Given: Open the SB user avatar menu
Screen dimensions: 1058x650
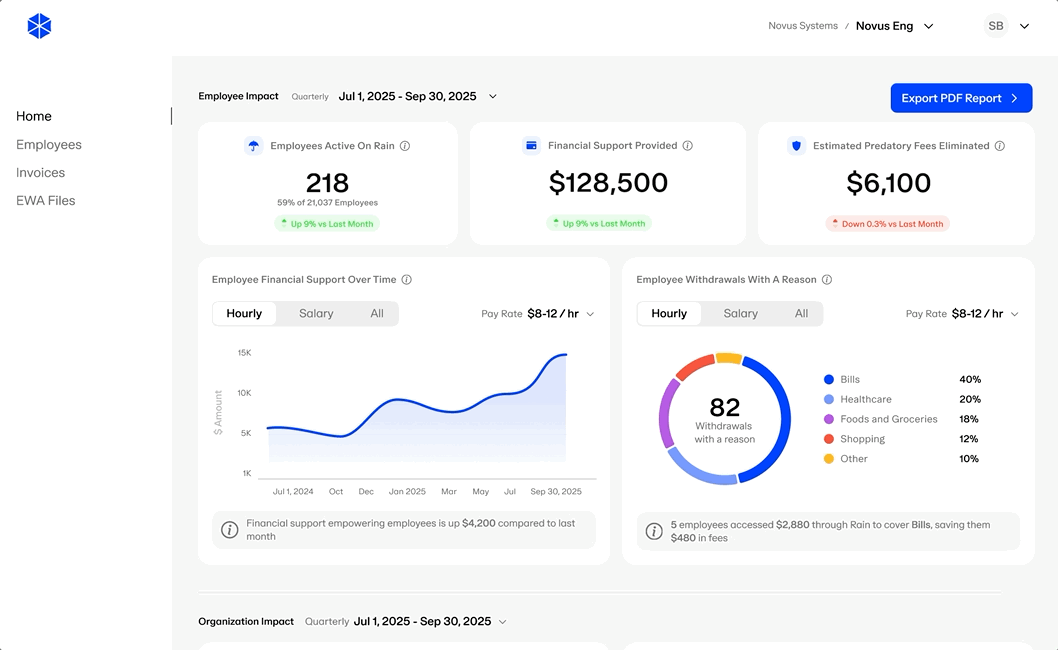Looking at the screenshot, I should 995,26.
